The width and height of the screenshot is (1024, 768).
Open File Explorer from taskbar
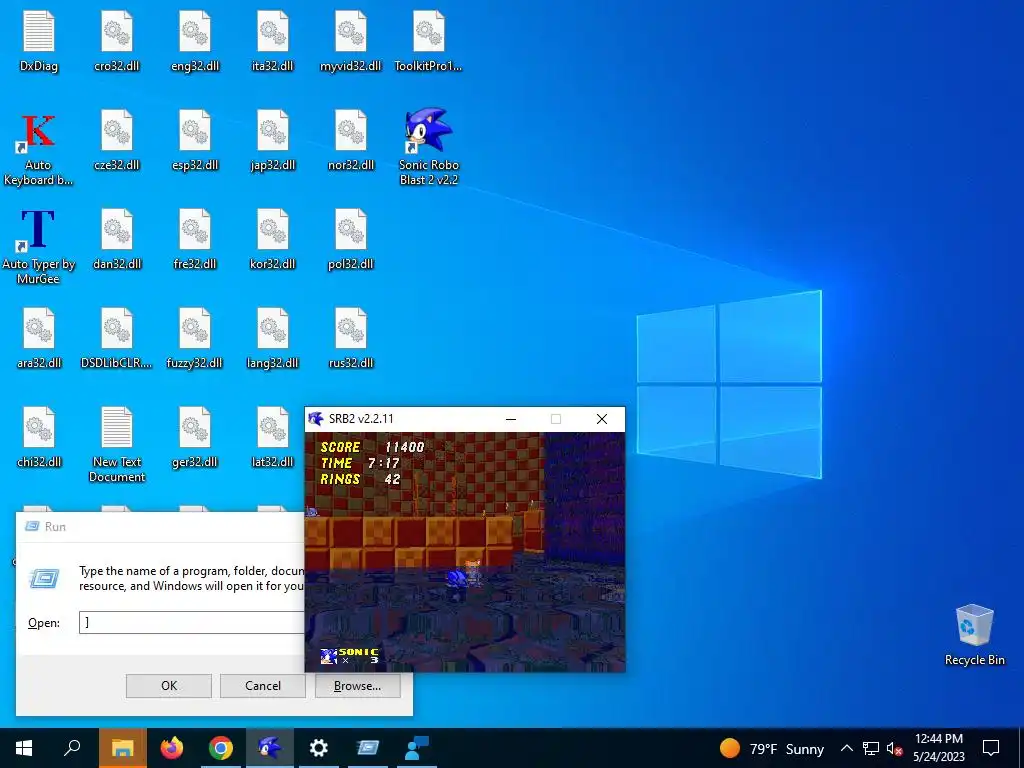click(123, 748)
